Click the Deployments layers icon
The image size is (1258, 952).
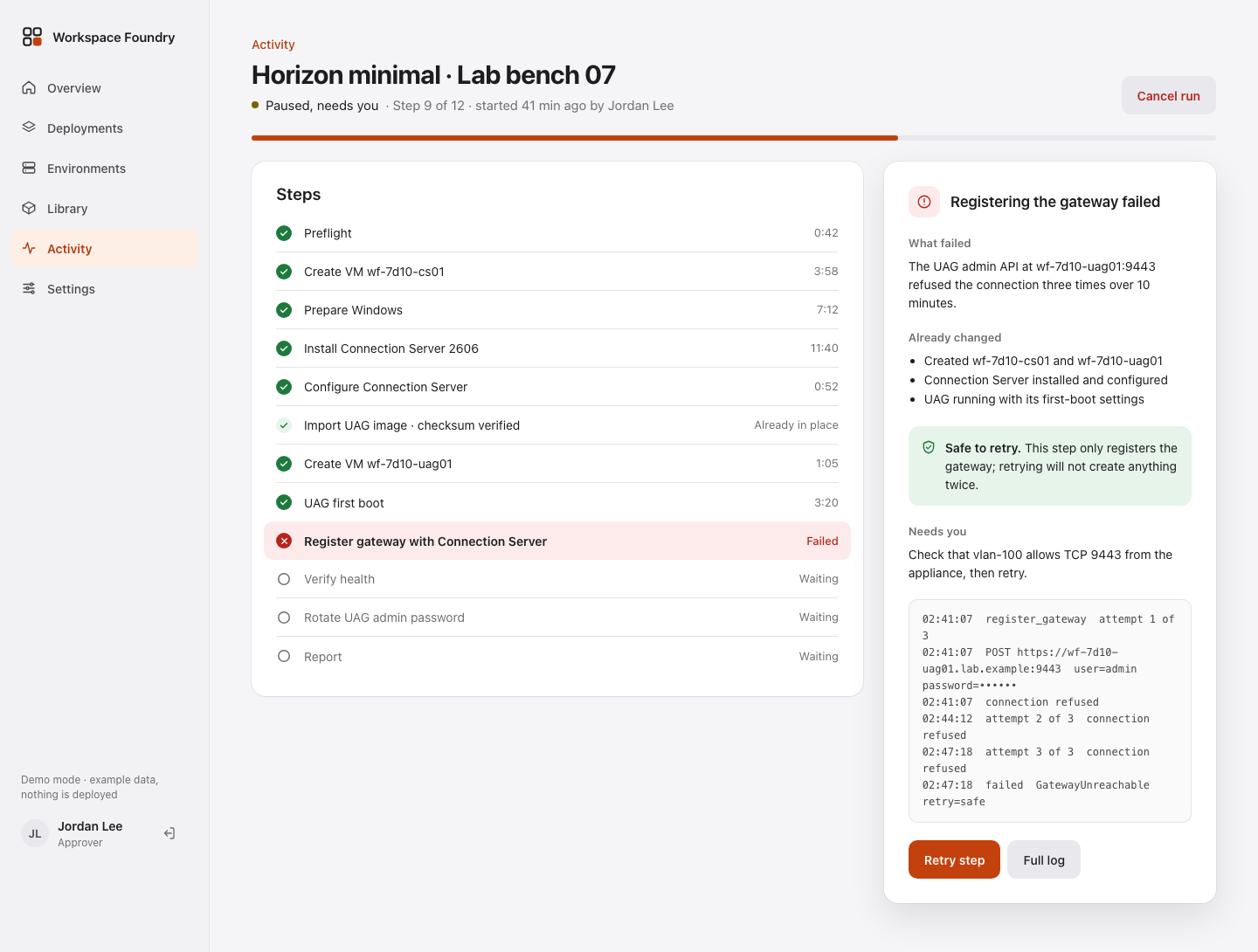(x=29, y=128)
